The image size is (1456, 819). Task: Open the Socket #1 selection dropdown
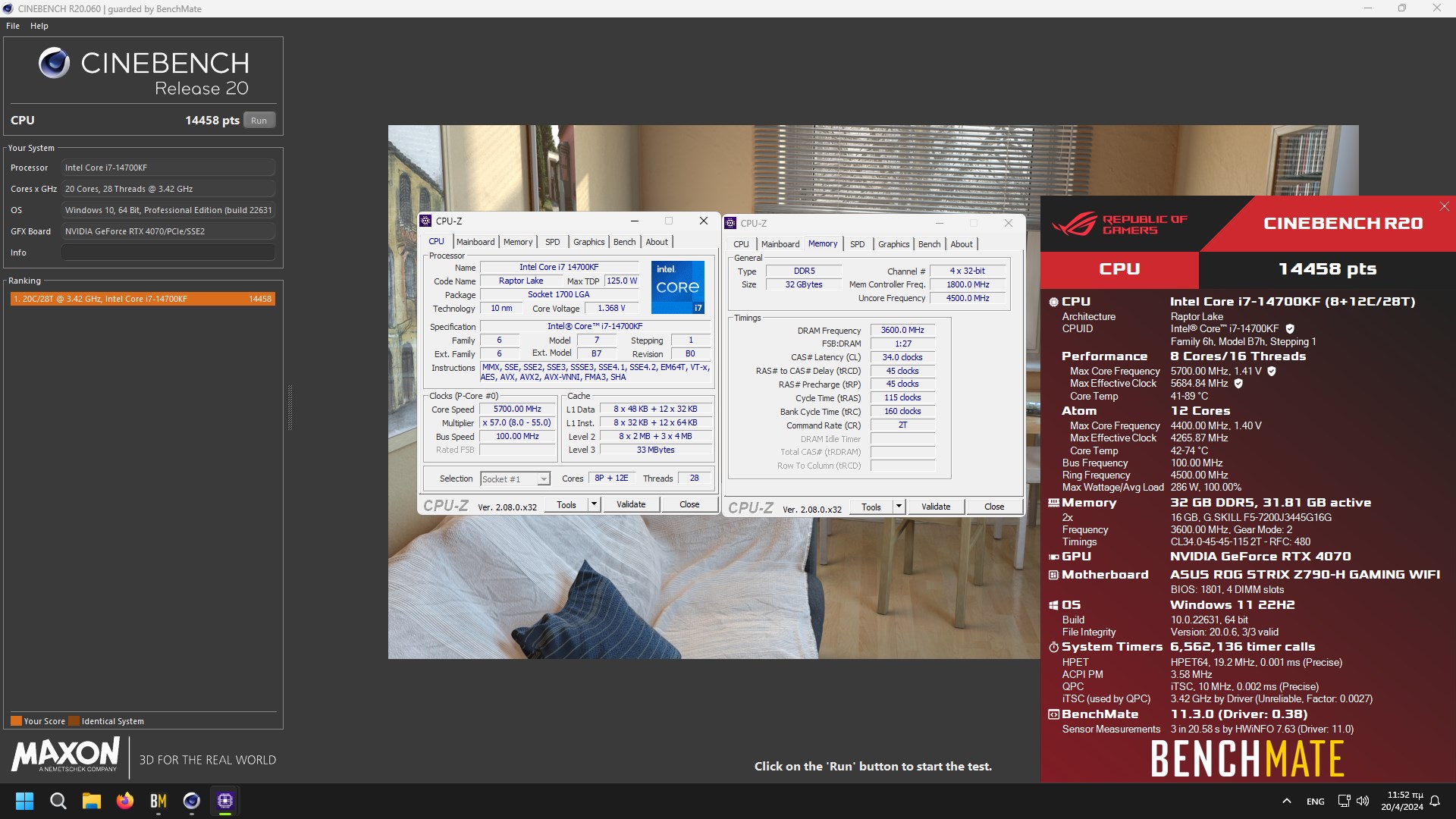point(515,479)
